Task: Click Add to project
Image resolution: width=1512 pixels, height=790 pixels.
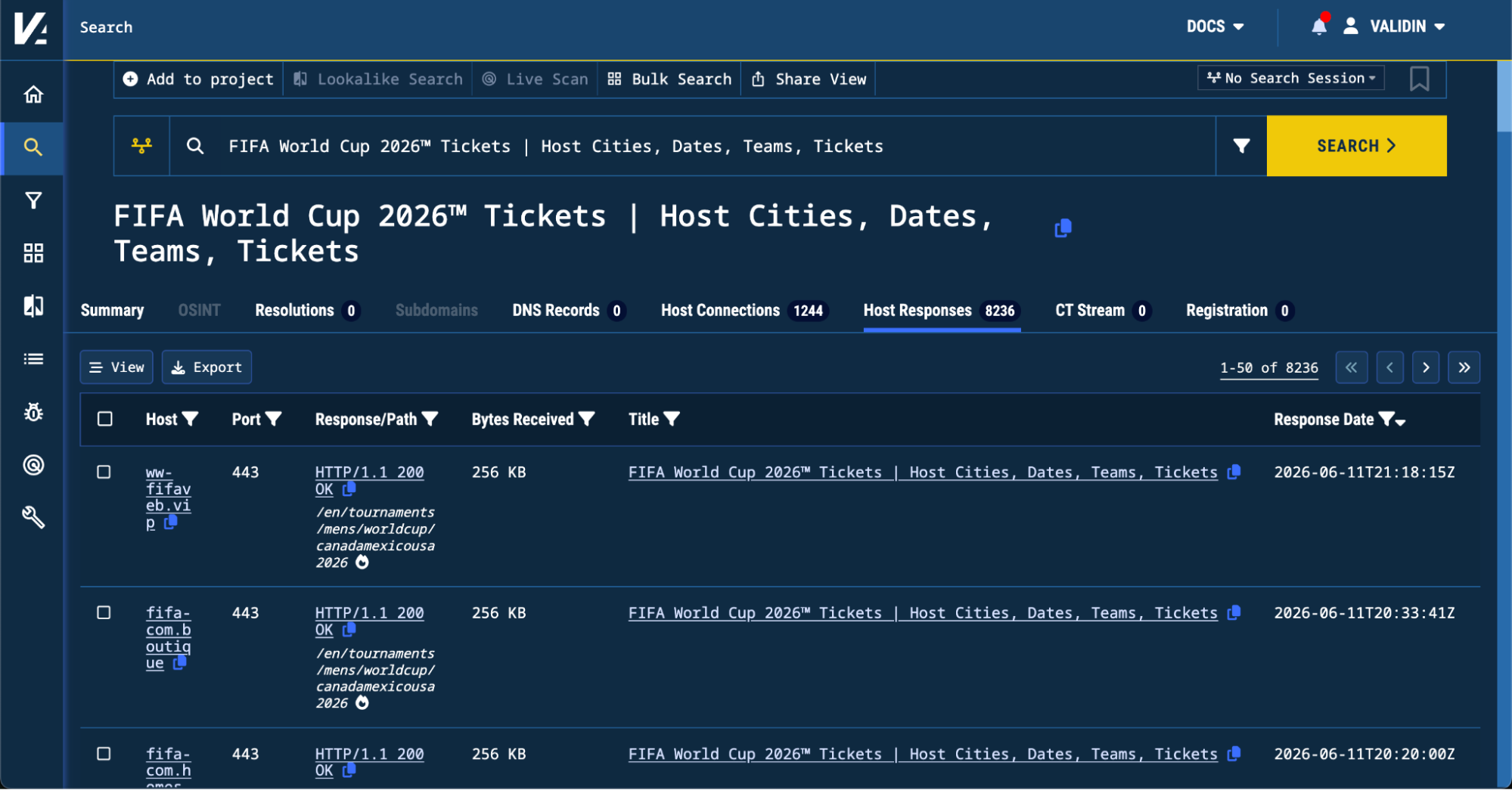Action: (199, 79)
